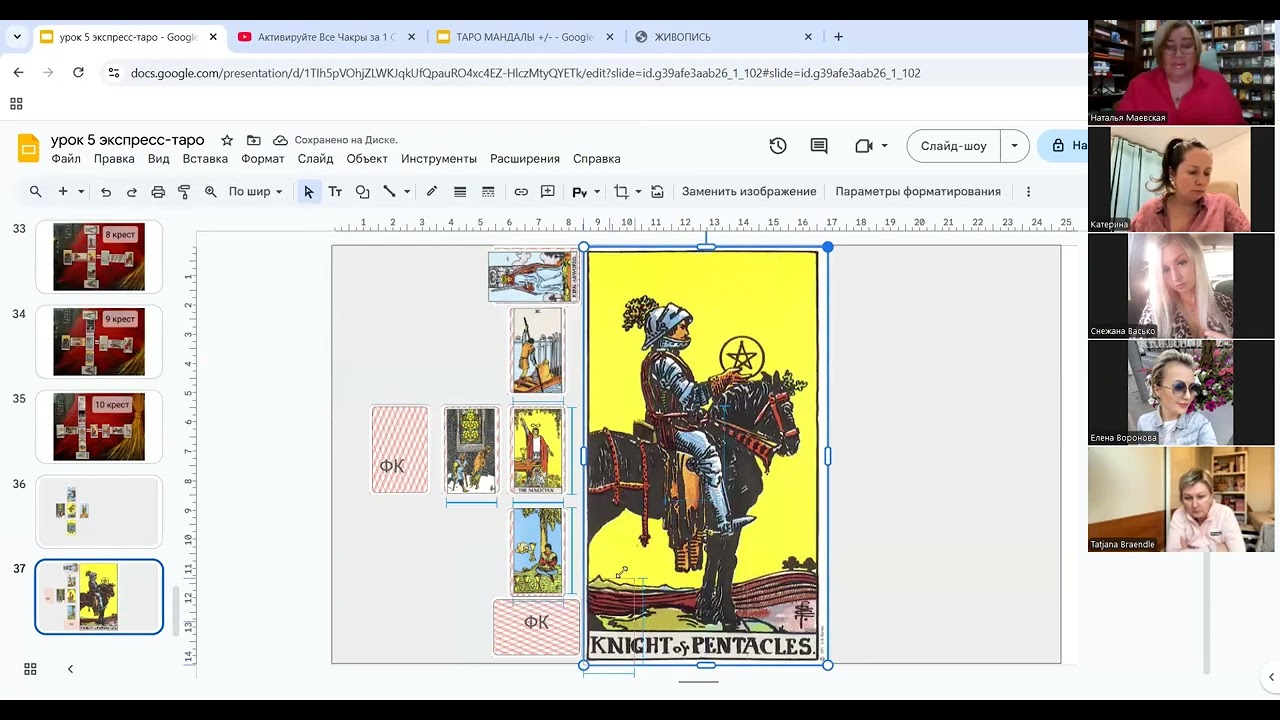Open the Слайд menu

point(316,159)
